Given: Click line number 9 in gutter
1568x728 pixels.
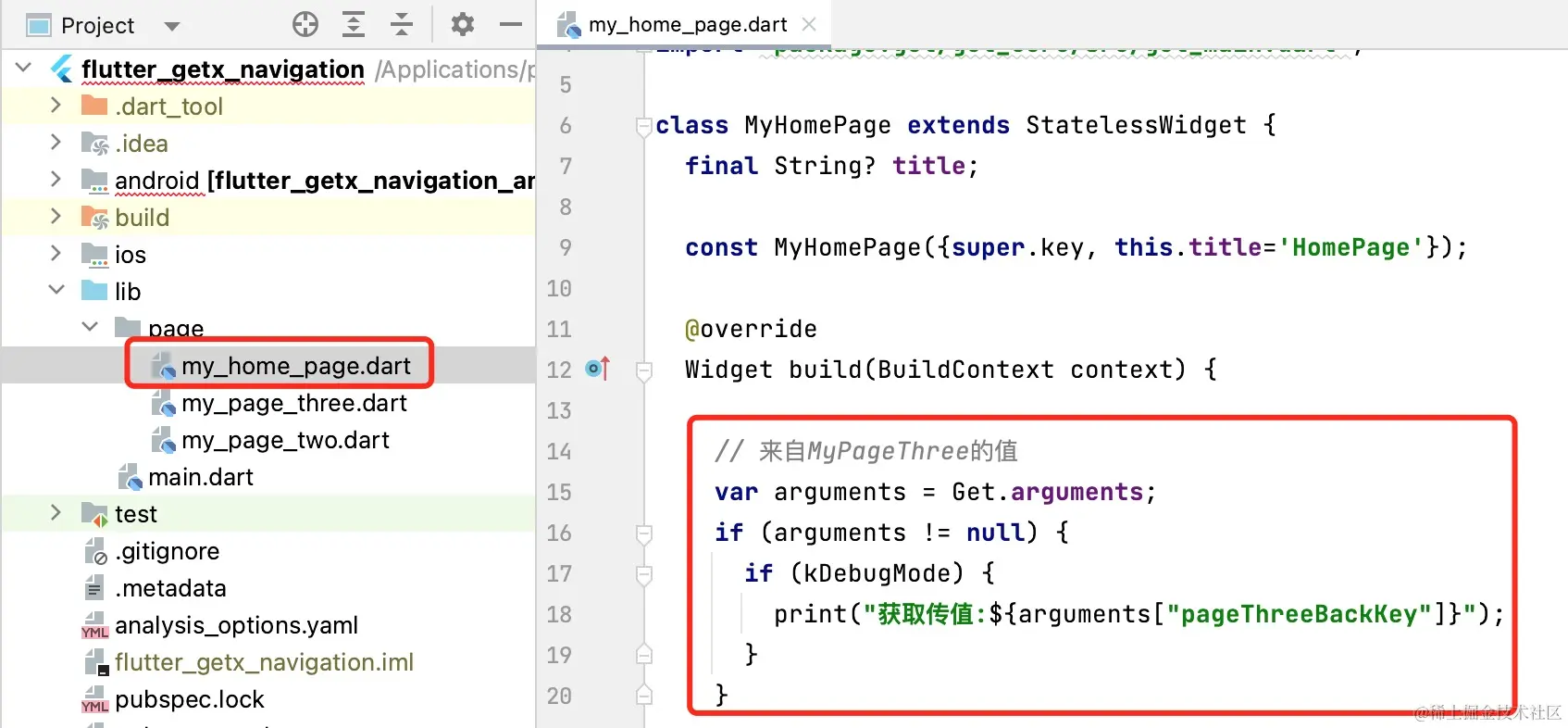Looking at the screenshot, I should (x=566, y=247).
